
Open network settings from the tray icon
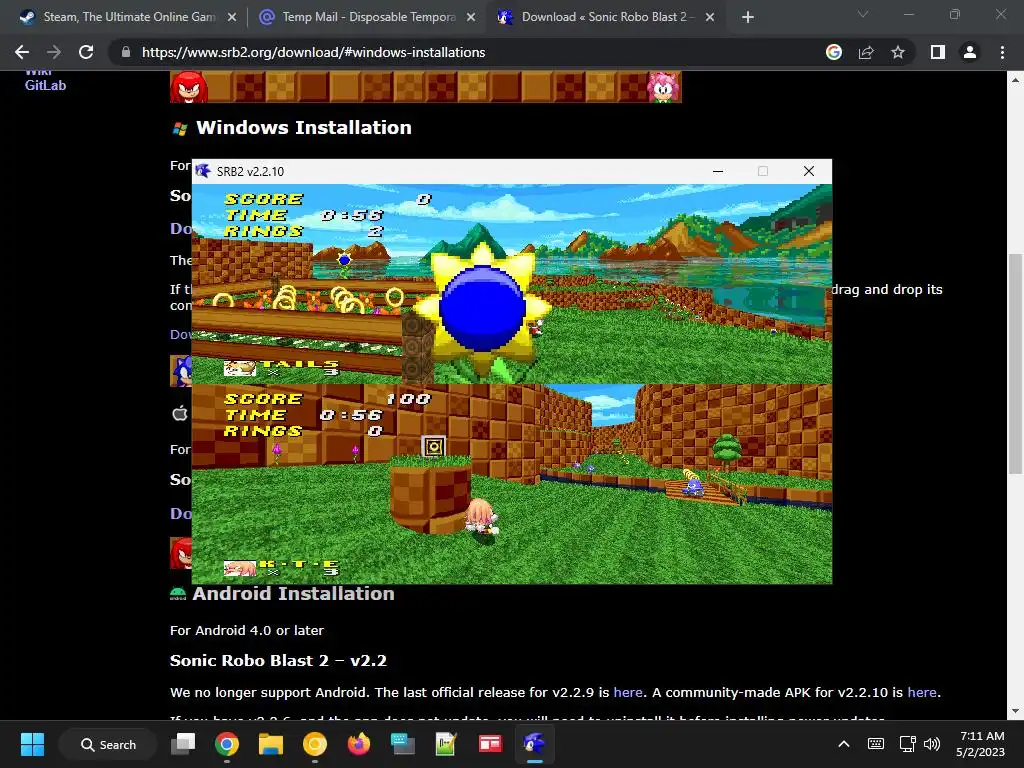coord(907,744)
